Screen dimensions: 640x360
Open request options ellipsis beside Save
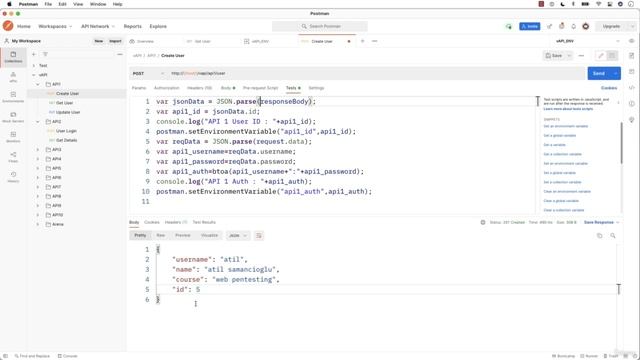[x=581, y=56]
